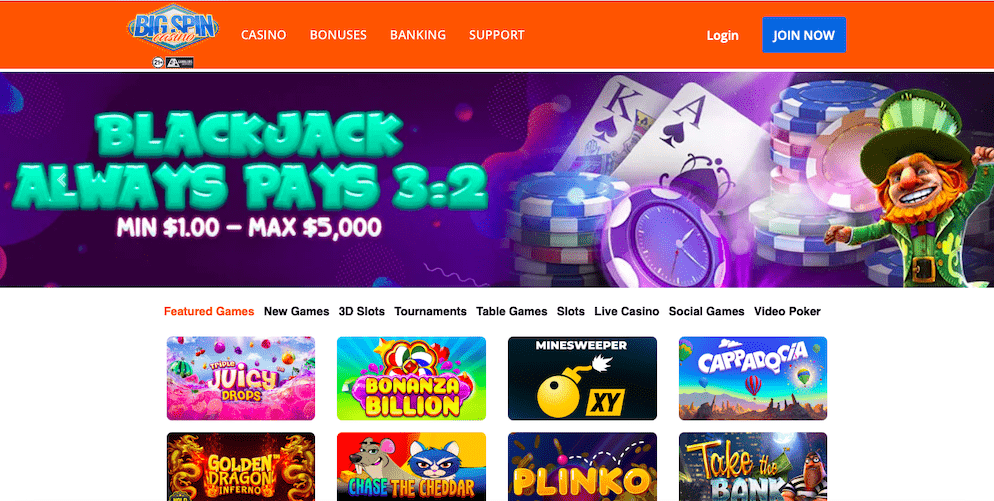
Task: Click the Login link
Action: click(723, 36)
